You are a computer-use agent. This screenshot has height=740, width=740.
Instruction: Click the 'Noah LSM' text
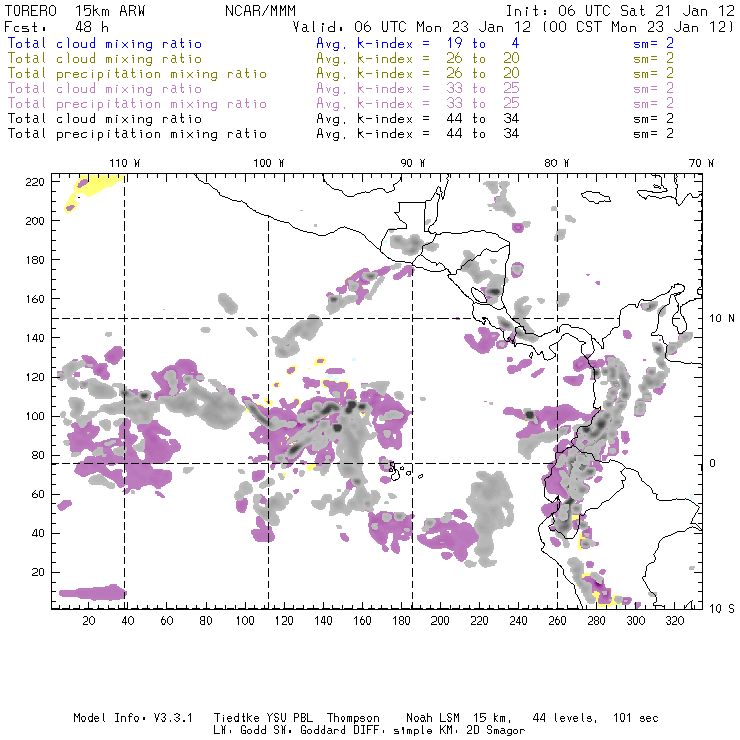pos(433,718)
